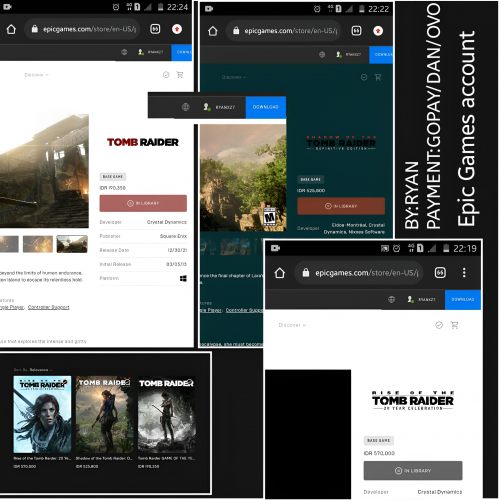The image size is (500, 500).
Task: Click the DOWNLOAD button in the 22:22 window
Action: click(381, 55)
